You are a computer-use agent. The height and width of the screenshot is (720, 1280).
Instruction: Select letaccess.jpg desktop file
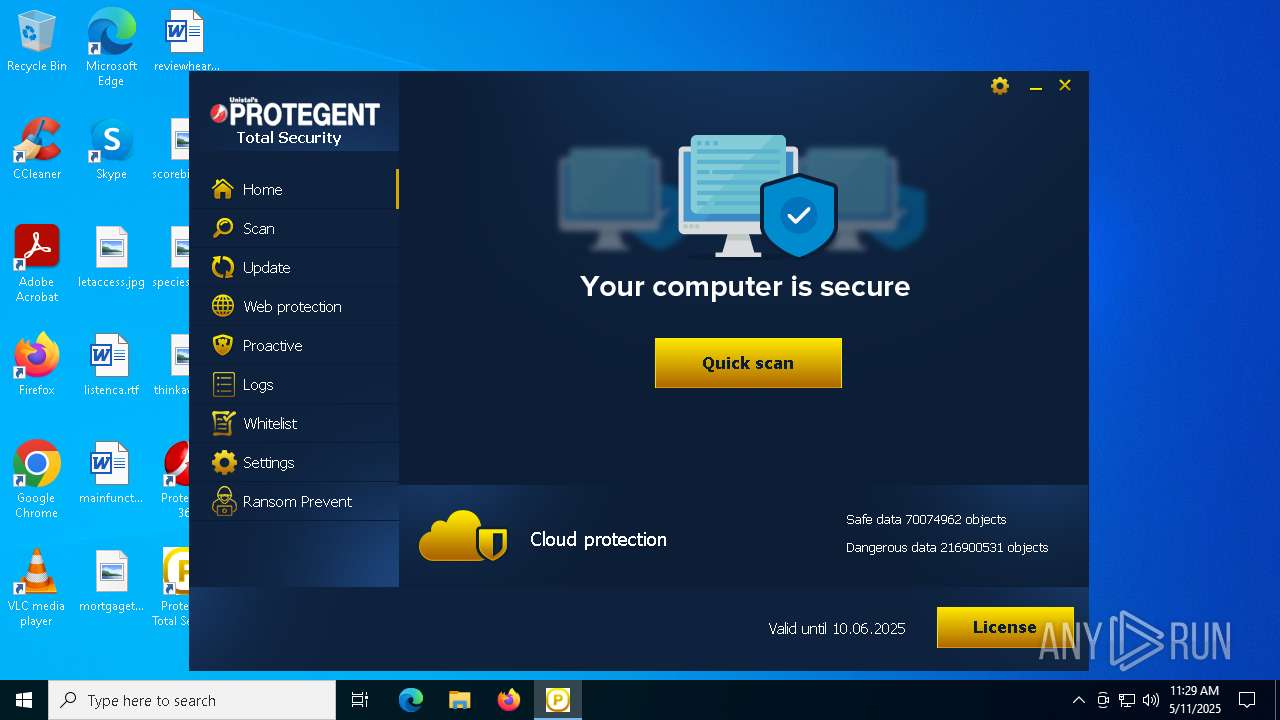[x=111, y=258]
